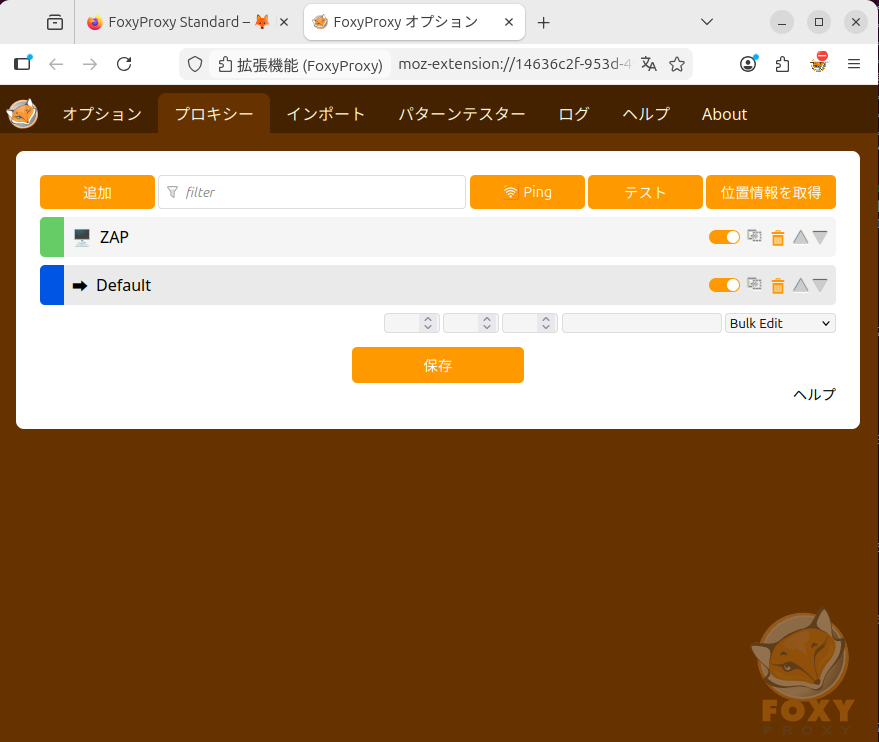879x742 pixels.
Task: Open the About tab
Action: pyautogui.click(x=724, y=114)
